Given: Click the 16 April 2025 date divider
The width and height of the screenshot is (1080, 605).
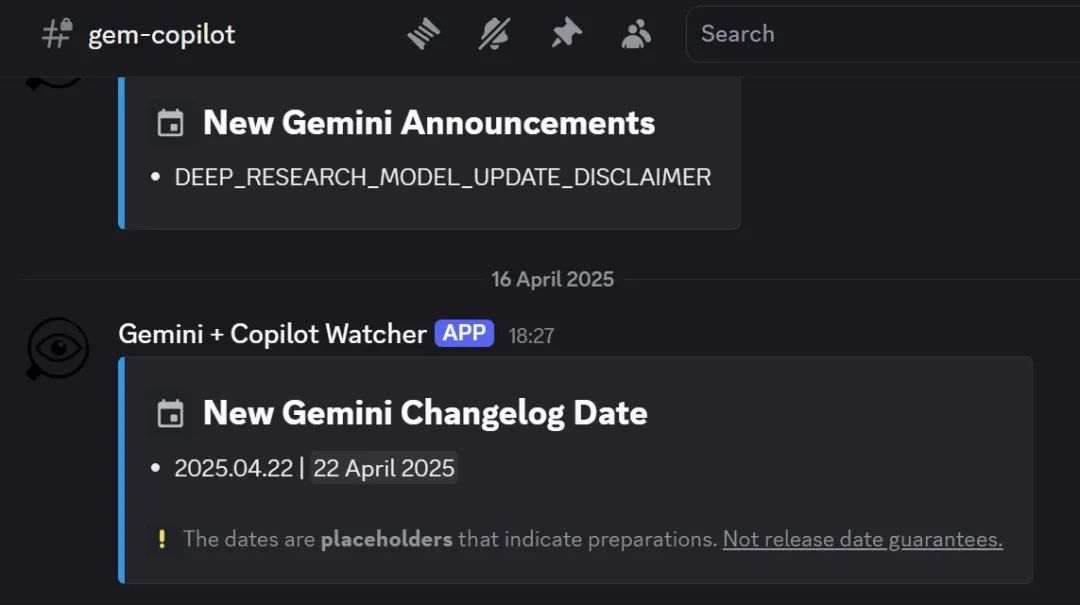Looking at the screenshot, I should click(551, 279).
